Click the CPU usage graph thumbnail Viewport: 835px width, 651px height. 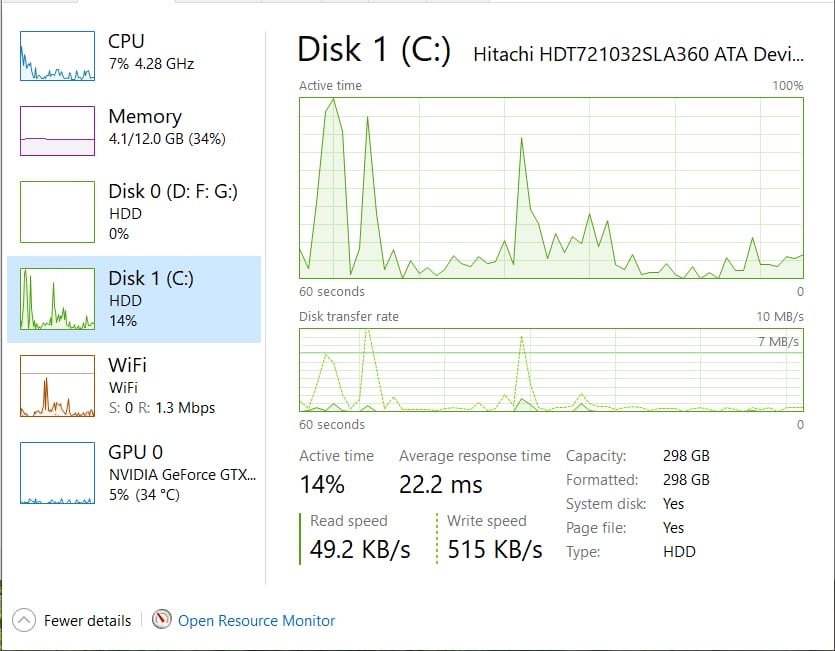(x=57, y=56)
